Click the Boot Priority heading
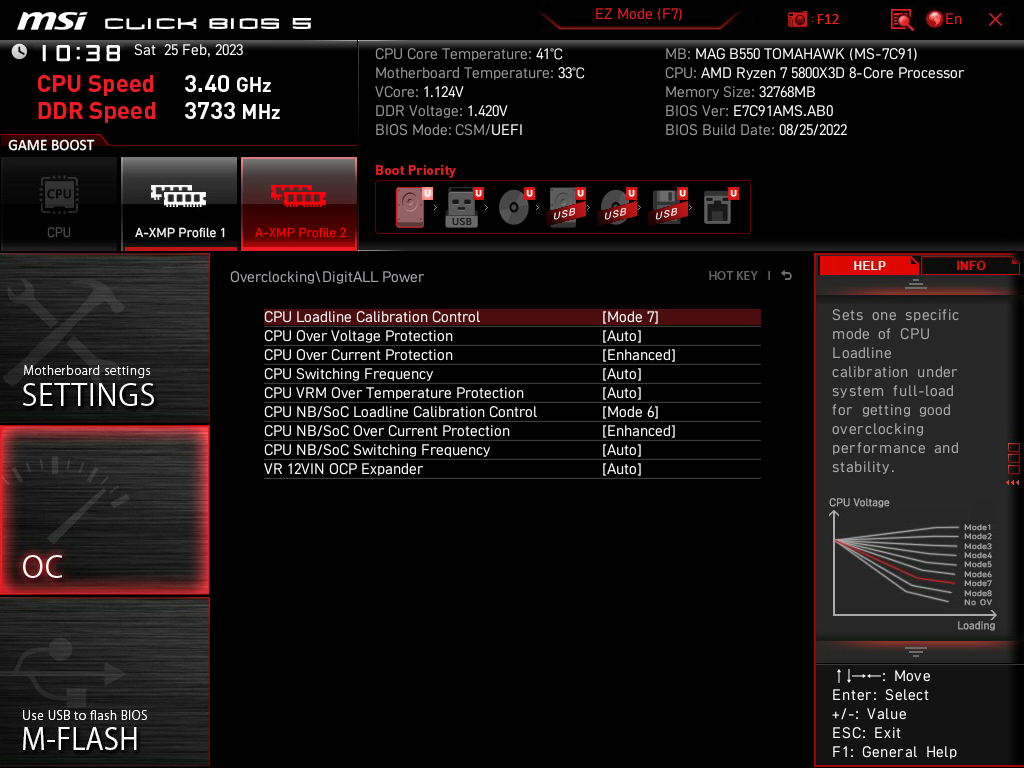This screenshot has height=768, width=1024. pyautogui.click(x=415, y=170)
